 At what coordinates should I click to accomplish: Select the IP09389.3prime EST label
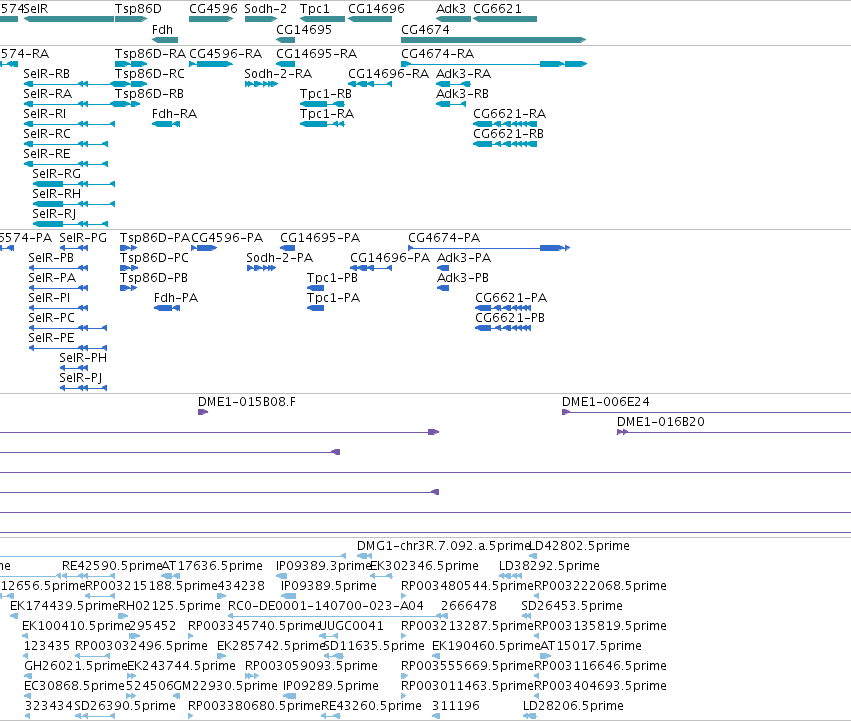pos(323,565)
